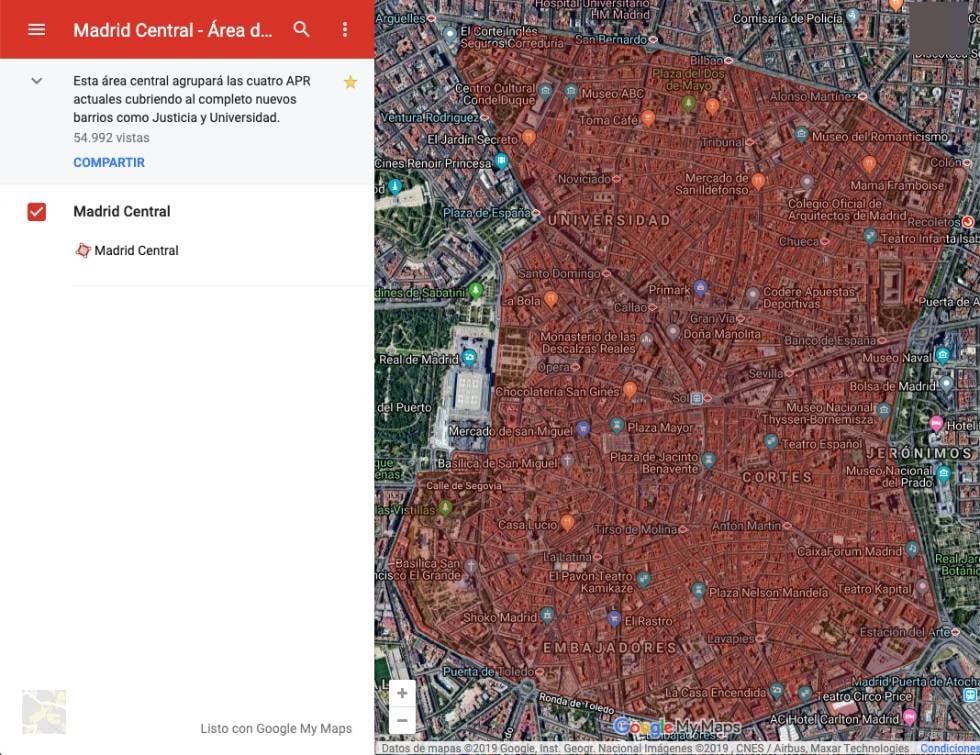Select the Madrid Central layer title
This screenshot has height=755, width=980.
tap(121, 211)
